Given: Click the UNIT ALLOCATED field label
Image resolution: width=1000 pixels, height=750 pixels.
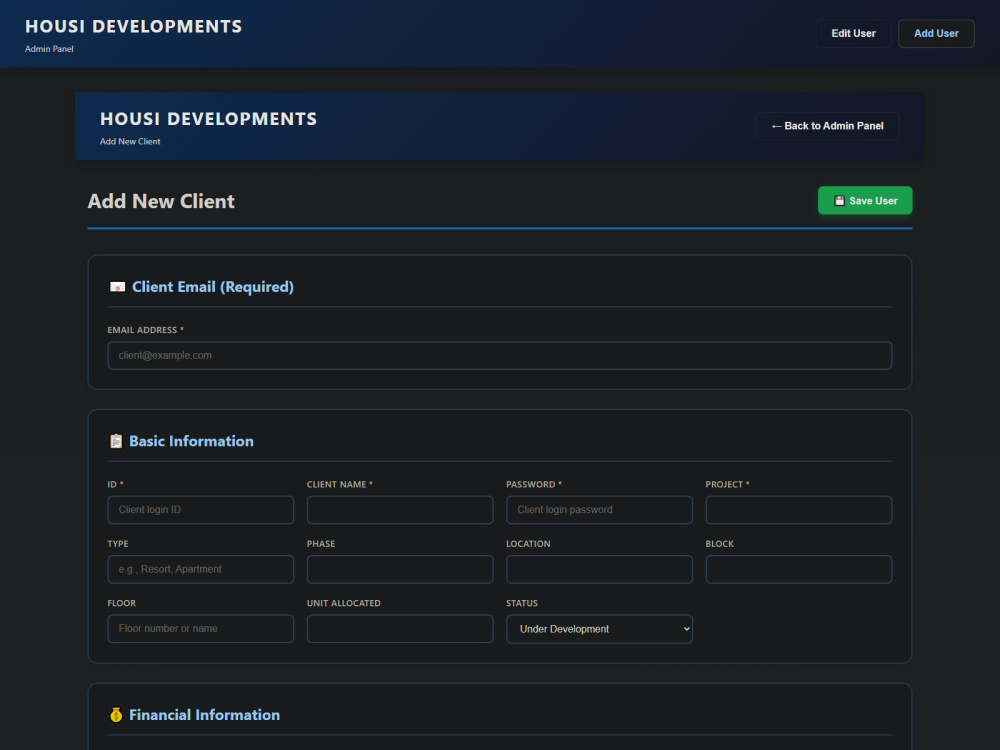Looking at the screenshot, I should point(344,603).
